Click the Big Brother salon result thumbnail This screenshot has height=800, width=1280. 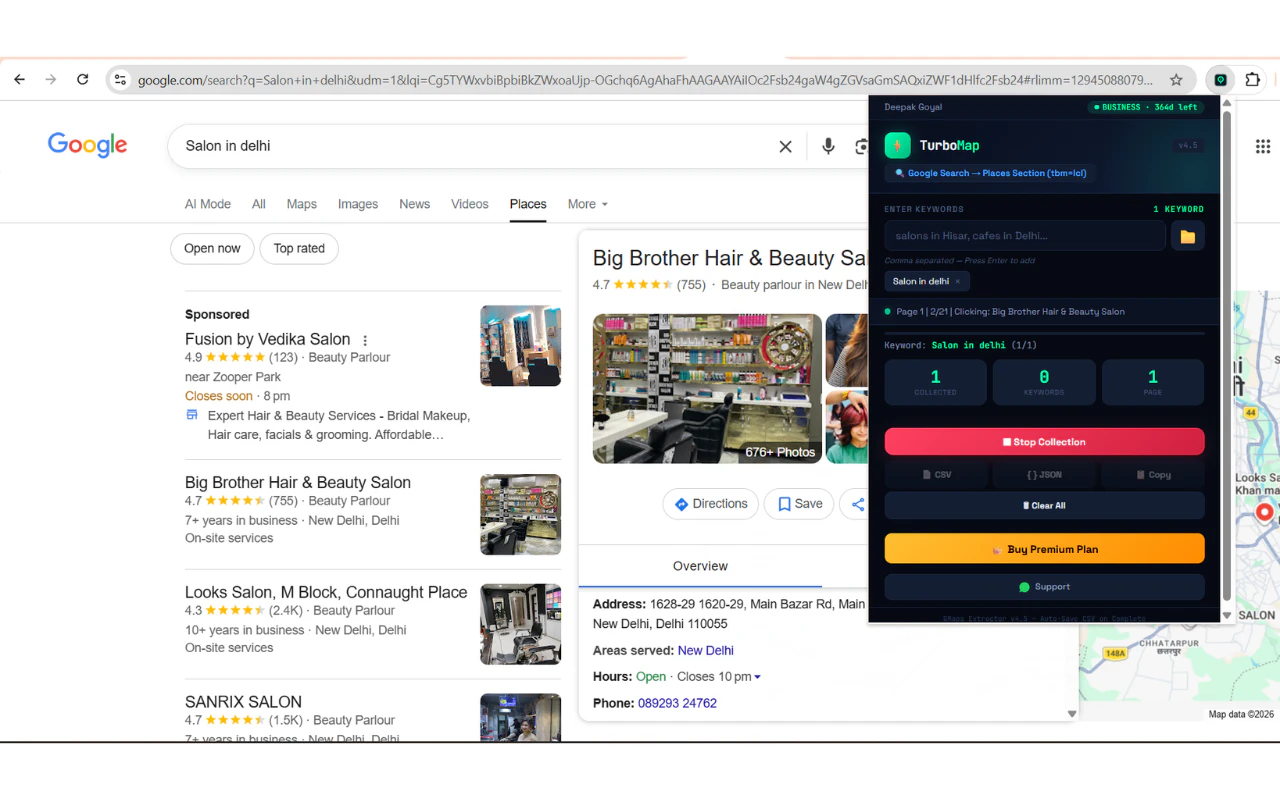point(520,515)
